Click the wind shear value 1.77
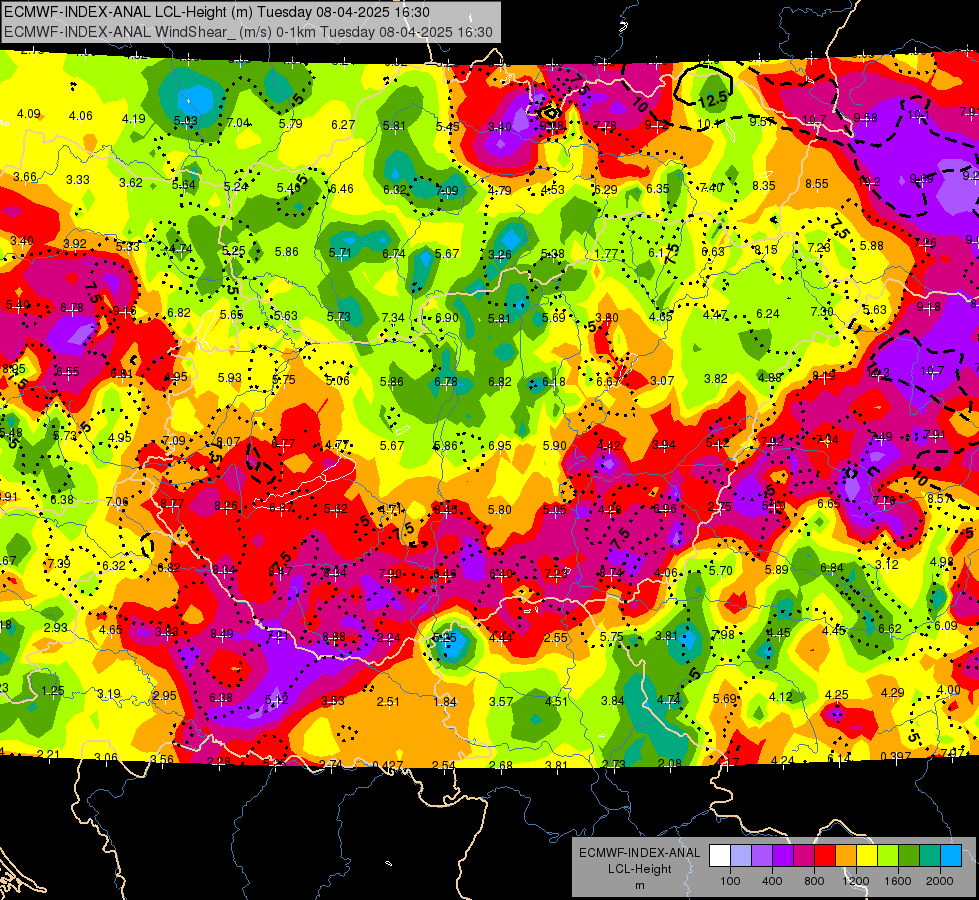The width and height of the screenshot is (979, 900). point(606,254)
